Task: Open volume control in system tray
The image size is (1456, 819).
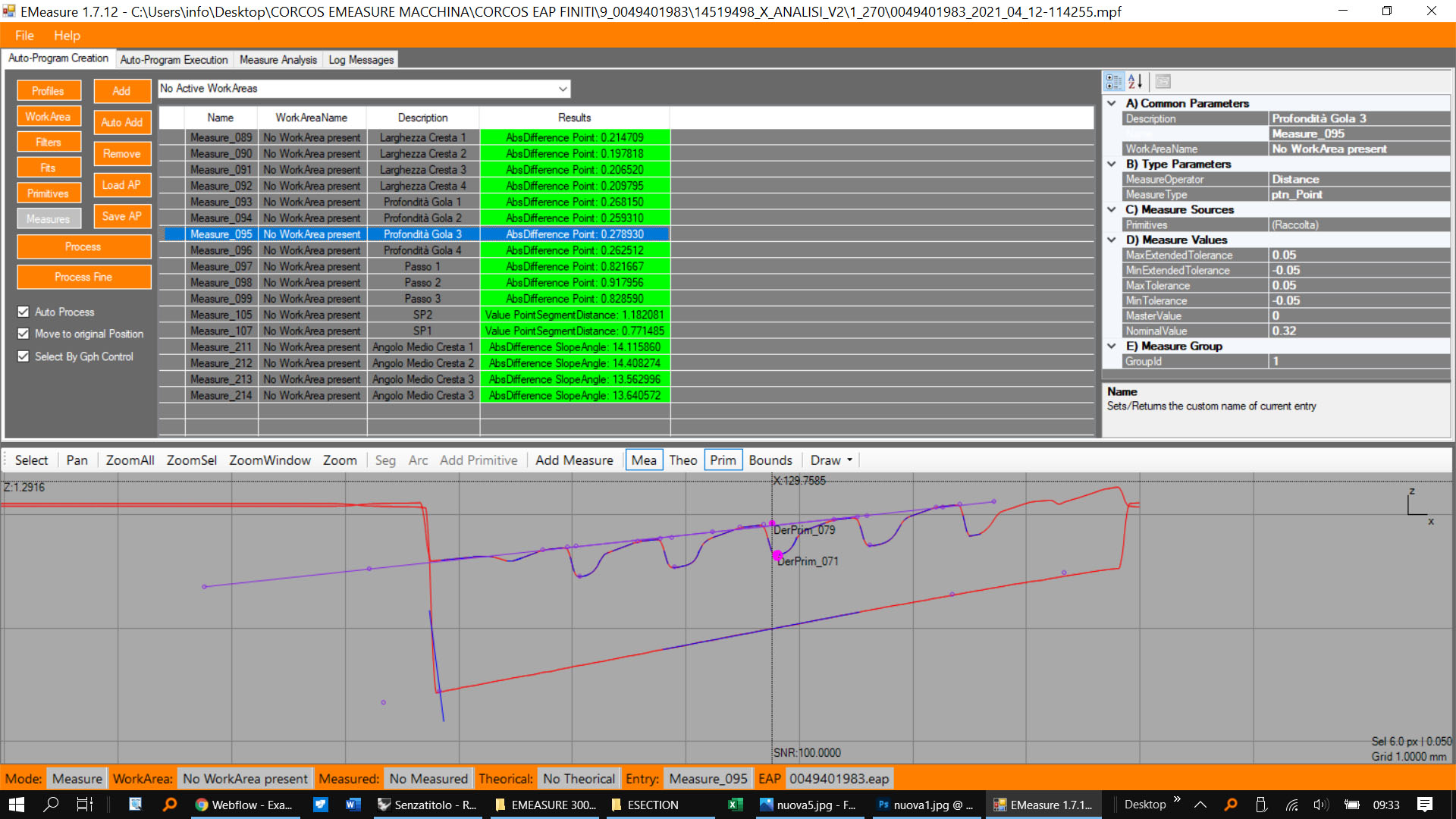Action: click(x=1320, y=805)
